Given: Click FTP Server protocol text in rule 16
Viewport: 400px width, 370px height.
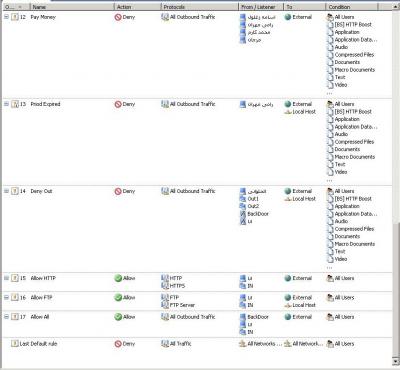Looking at the screenshot, I should tap(182, 305).
